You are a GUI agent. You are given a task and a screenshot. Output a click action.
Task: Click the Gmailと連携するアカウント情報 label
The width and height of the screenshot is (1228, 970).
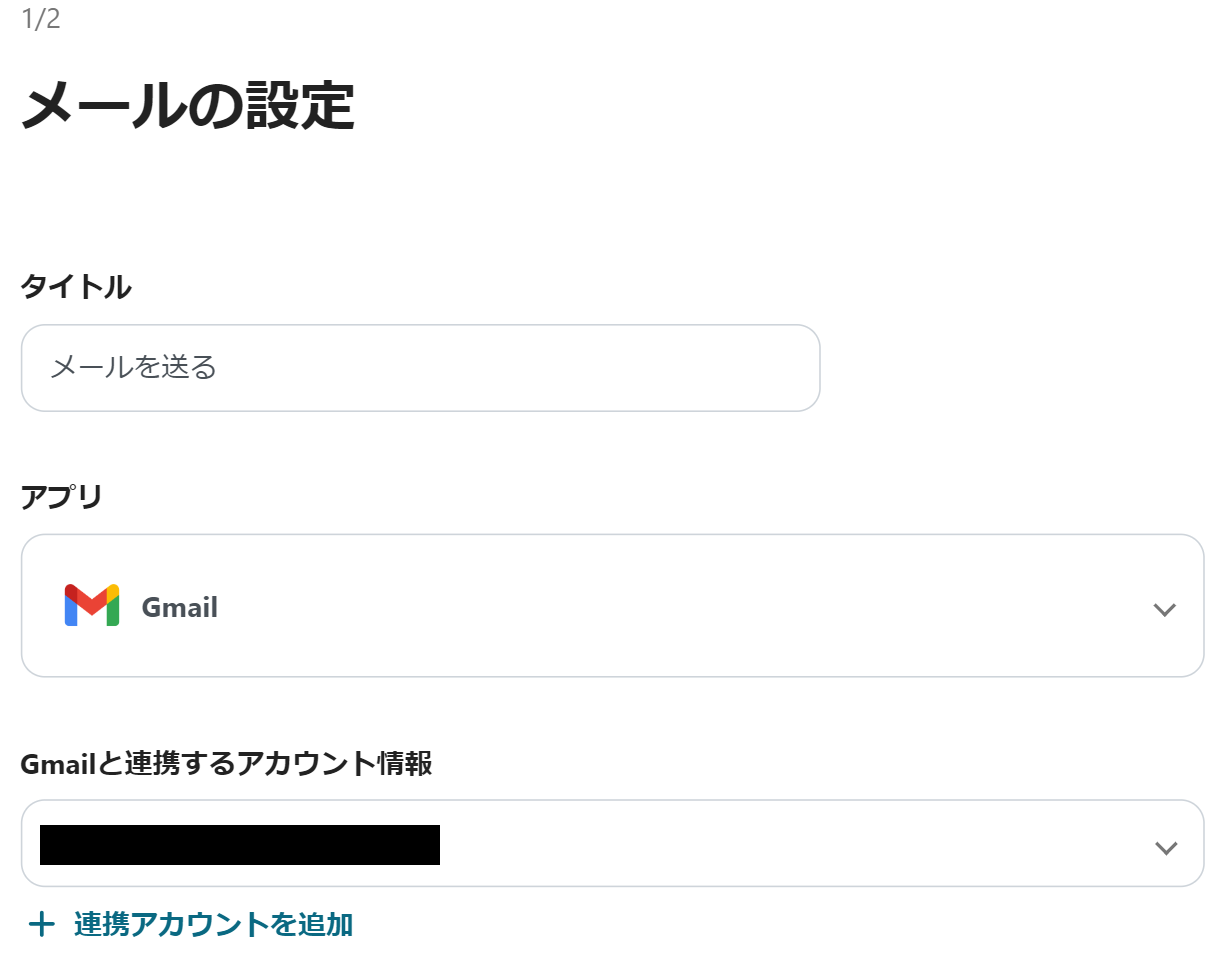226,764
